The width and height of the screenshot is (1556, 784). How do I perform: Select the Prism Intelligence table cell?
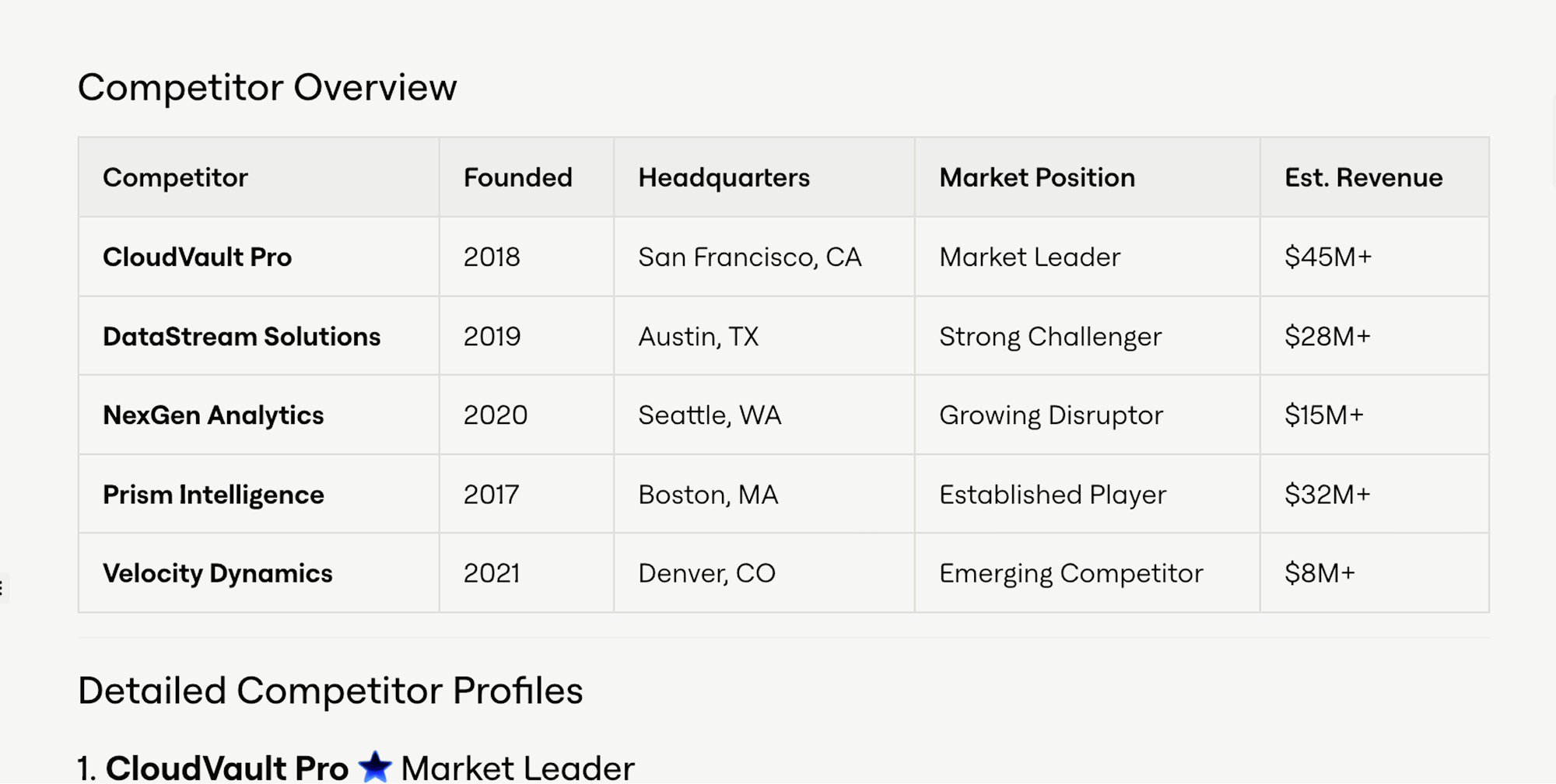click(212, 495)
